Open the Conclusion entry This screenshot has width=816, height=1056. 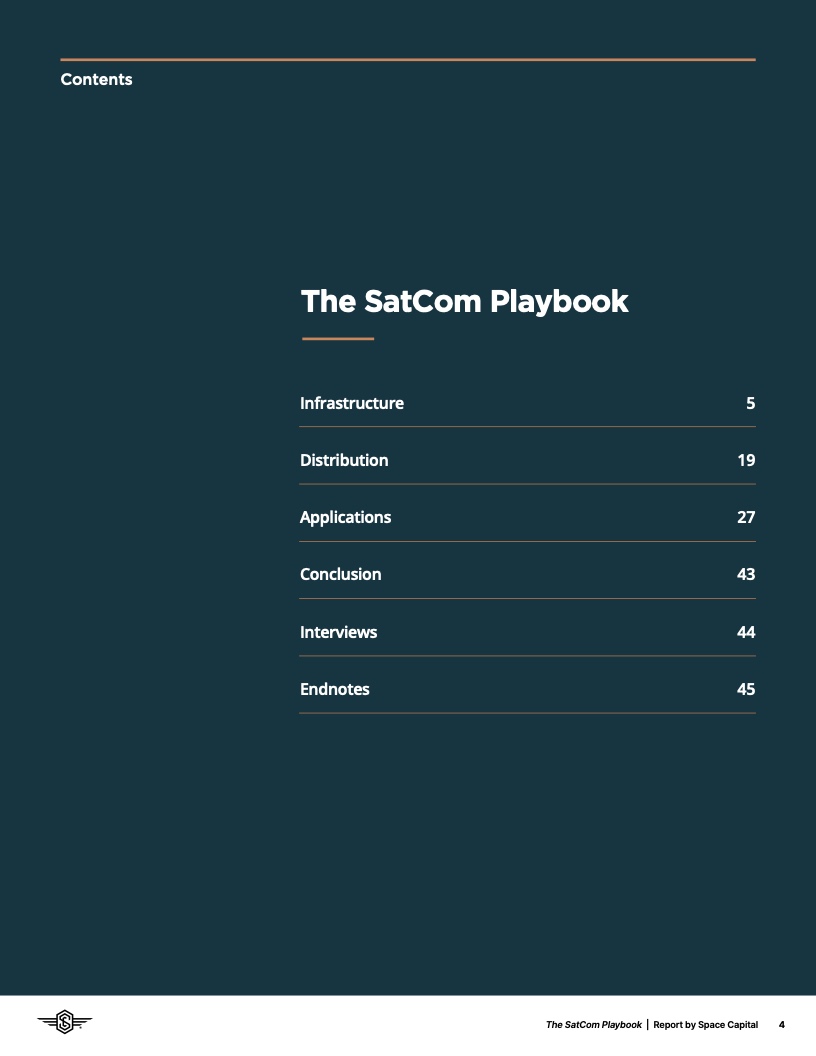[x=340, y=575]
